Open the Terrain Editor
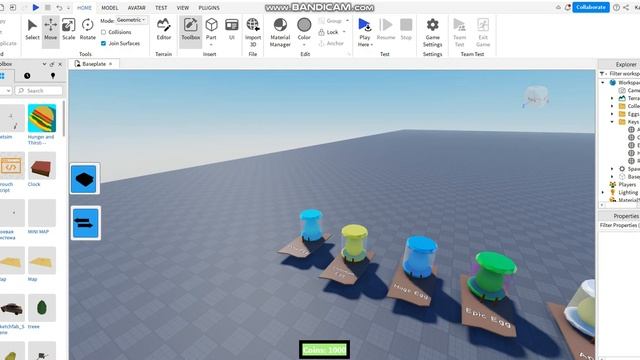640x360 pixels. coord(164,29)
